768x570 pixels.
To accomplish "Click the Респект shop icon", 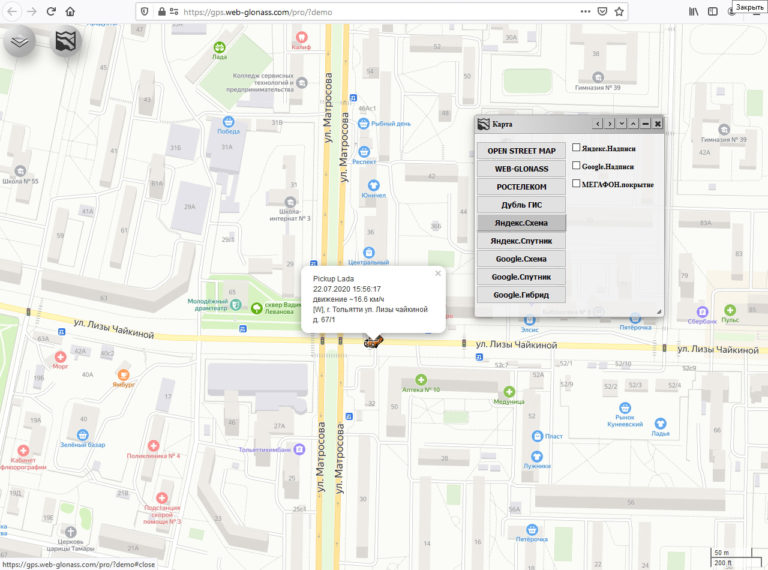I will (x=364, y=151).
